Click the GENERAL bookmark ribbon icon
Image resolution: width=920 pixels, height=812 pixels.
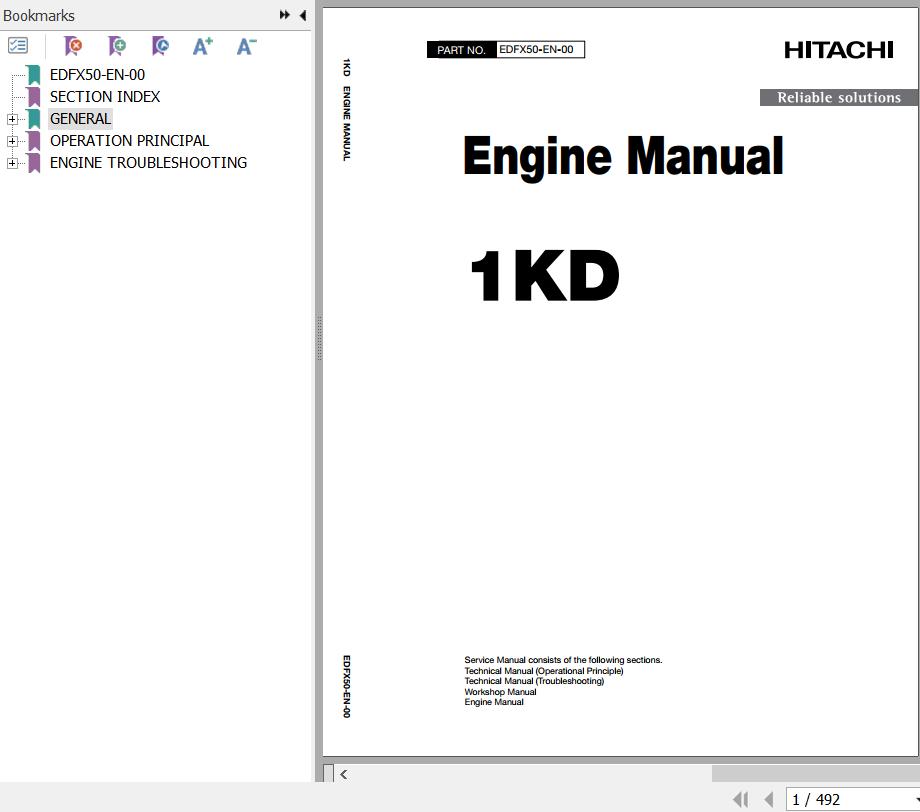pos(34,119)
